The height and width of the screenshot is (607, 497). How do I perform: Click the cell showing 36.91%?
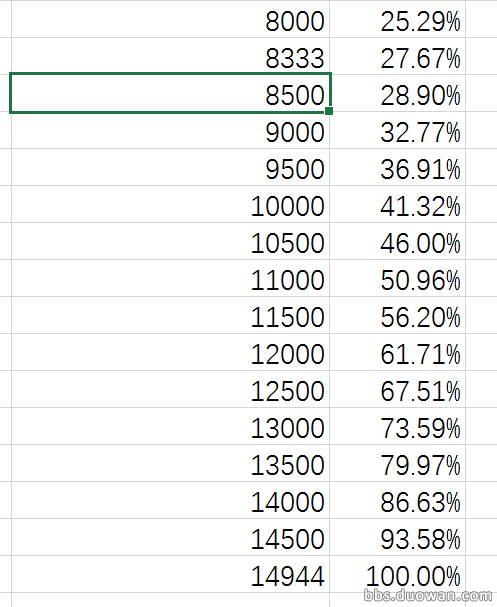tap(398, 167)
